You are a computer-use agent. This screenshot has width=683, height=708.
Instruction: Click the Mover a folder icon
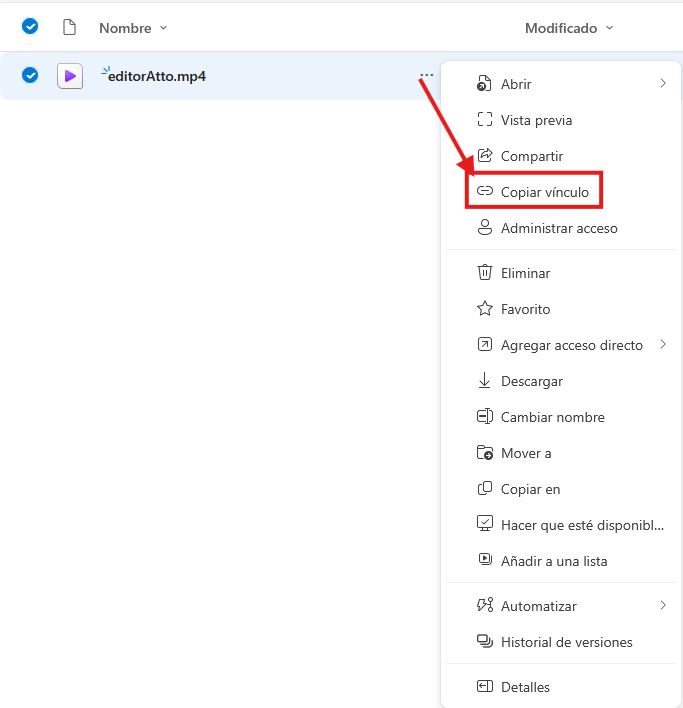[x=485, y=453]
